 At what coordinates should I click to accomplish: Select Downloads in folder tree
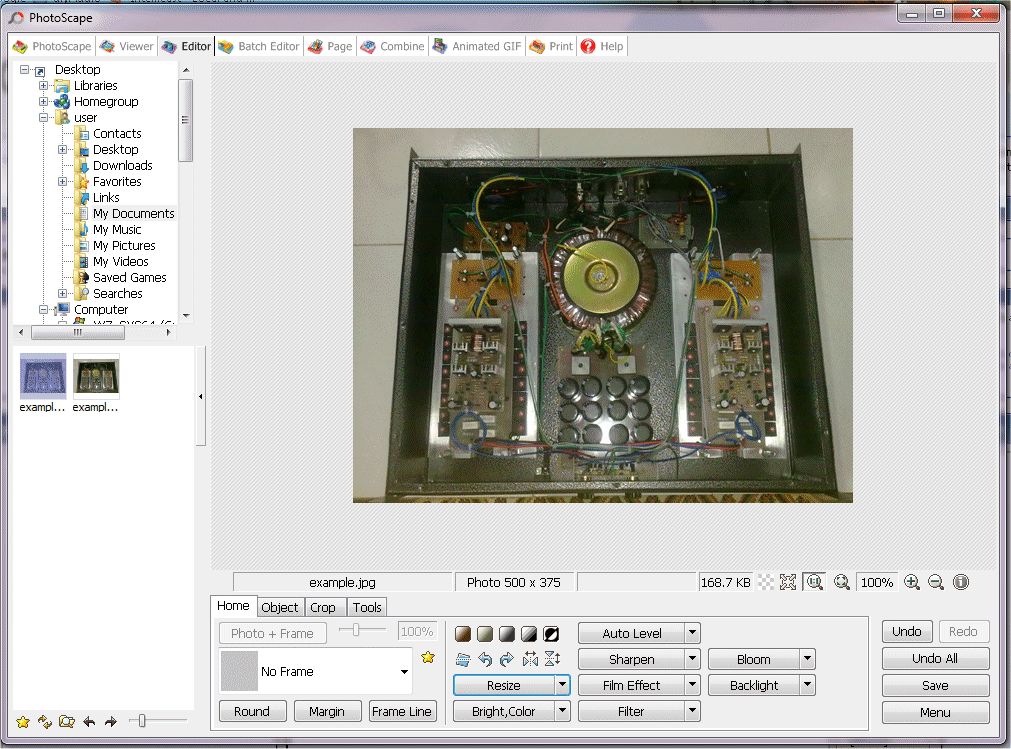coord(123,166)
